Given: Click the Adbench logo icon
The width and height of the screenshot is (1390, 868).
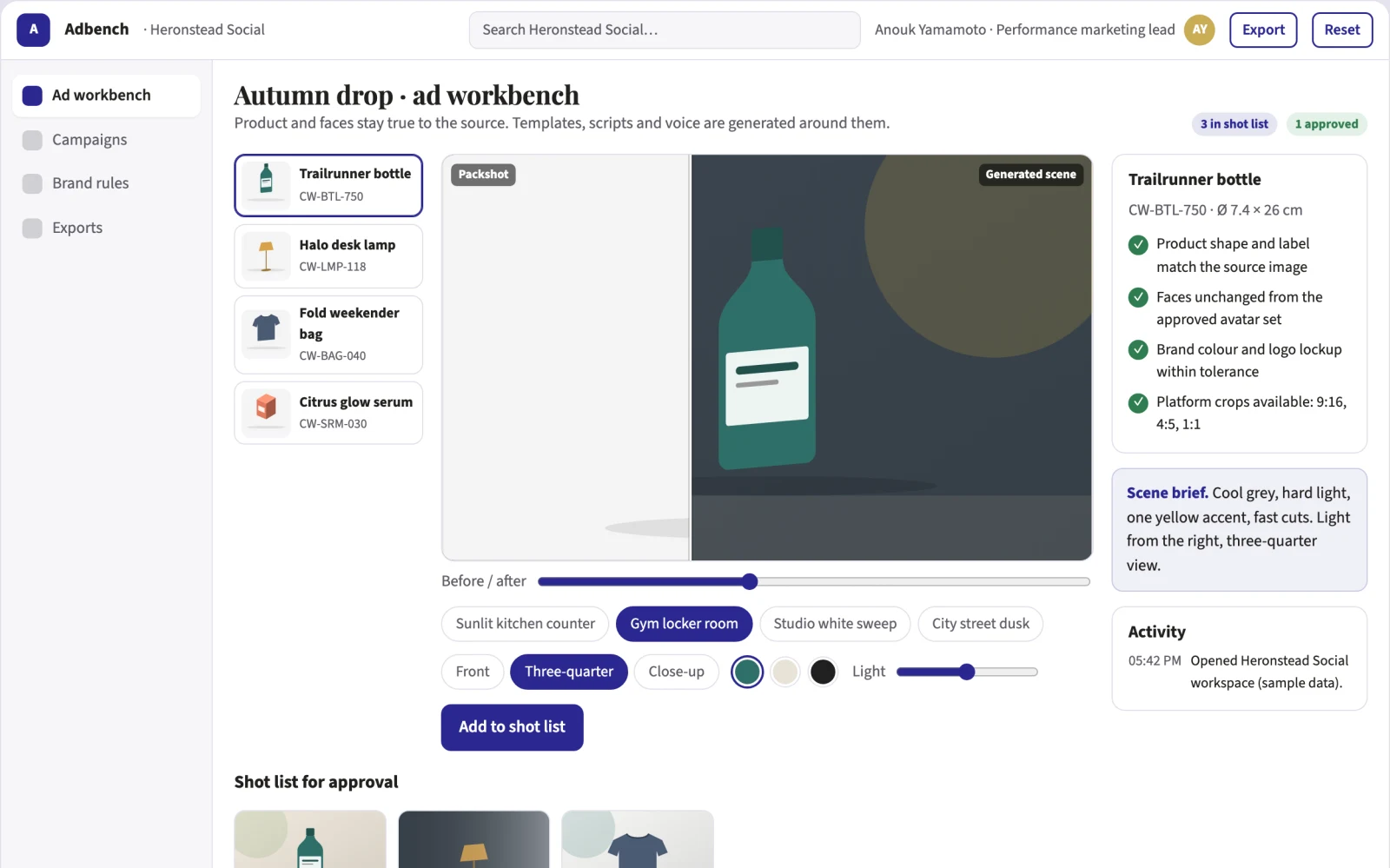Looking at the screenshot, I should (x=33, y=30).
